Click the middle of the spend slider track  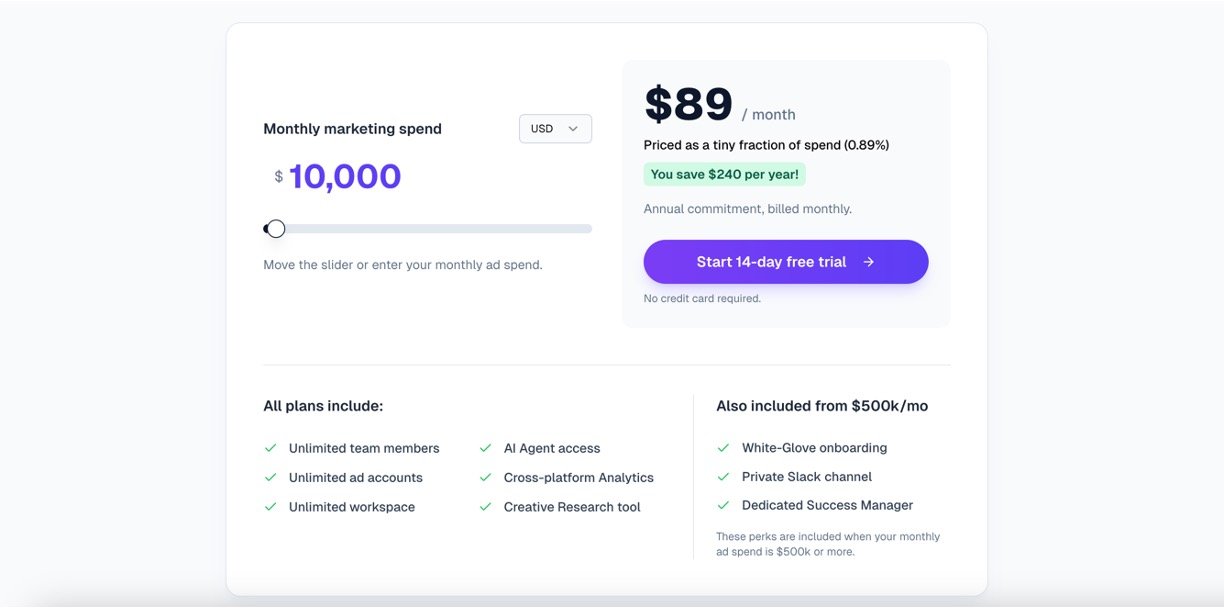[428, 229]
